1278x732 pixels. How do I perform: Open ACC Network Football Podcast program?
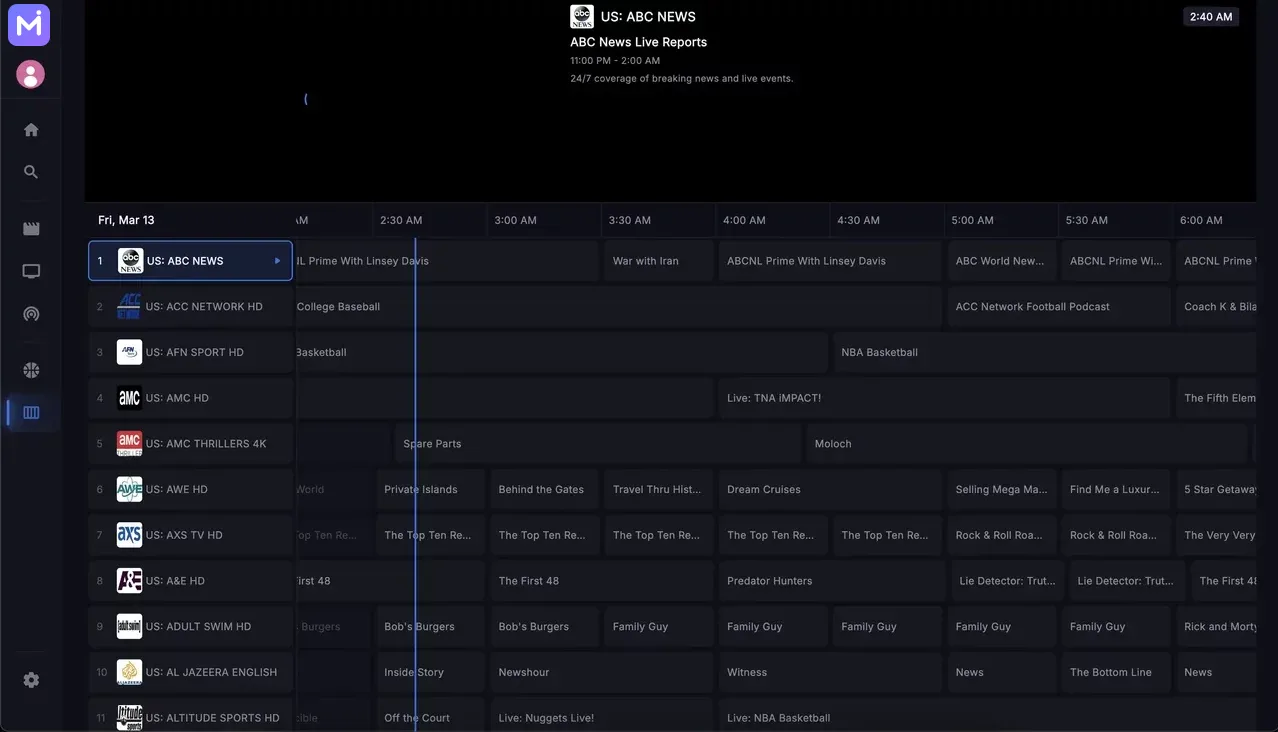(x=1058, y=306)
